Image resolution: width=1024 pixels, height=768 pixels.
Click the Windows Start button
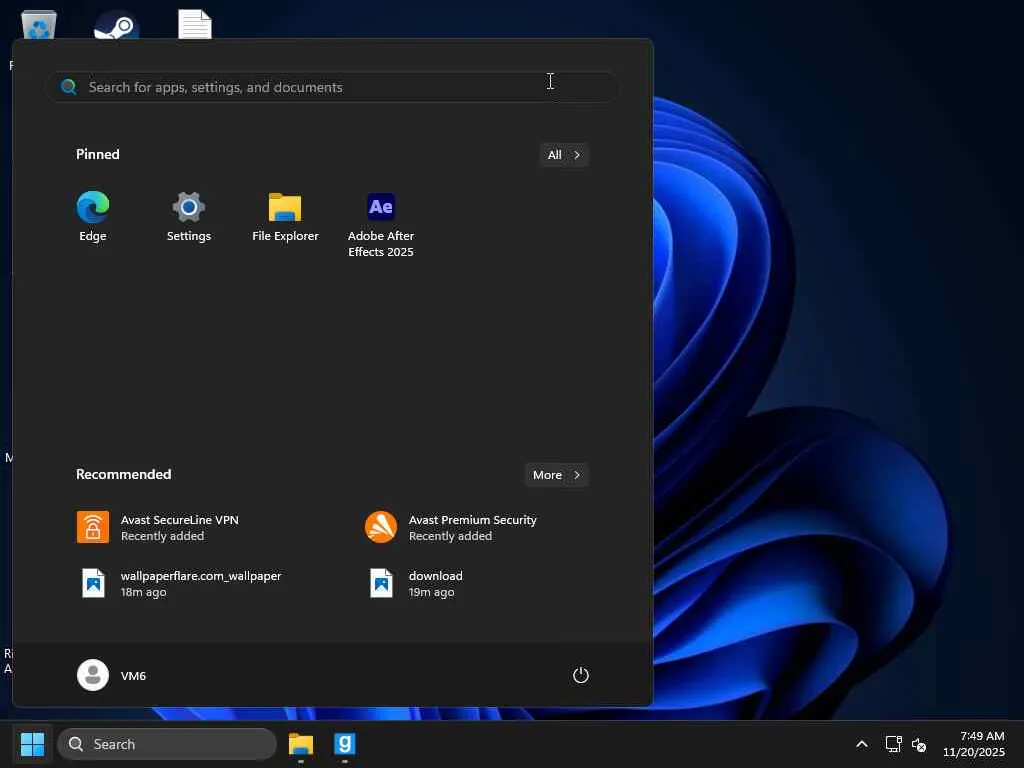pos(32,744)
